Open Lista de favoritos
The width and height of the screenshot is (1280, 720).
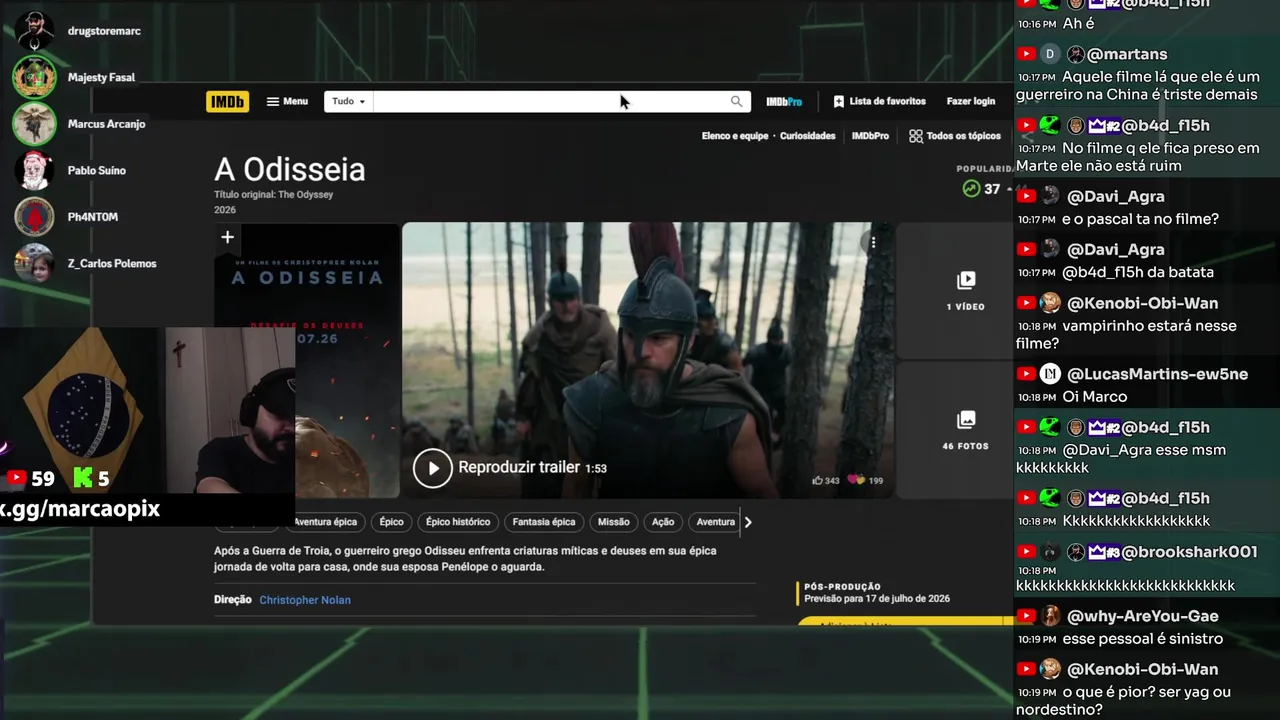coord(879,101)
